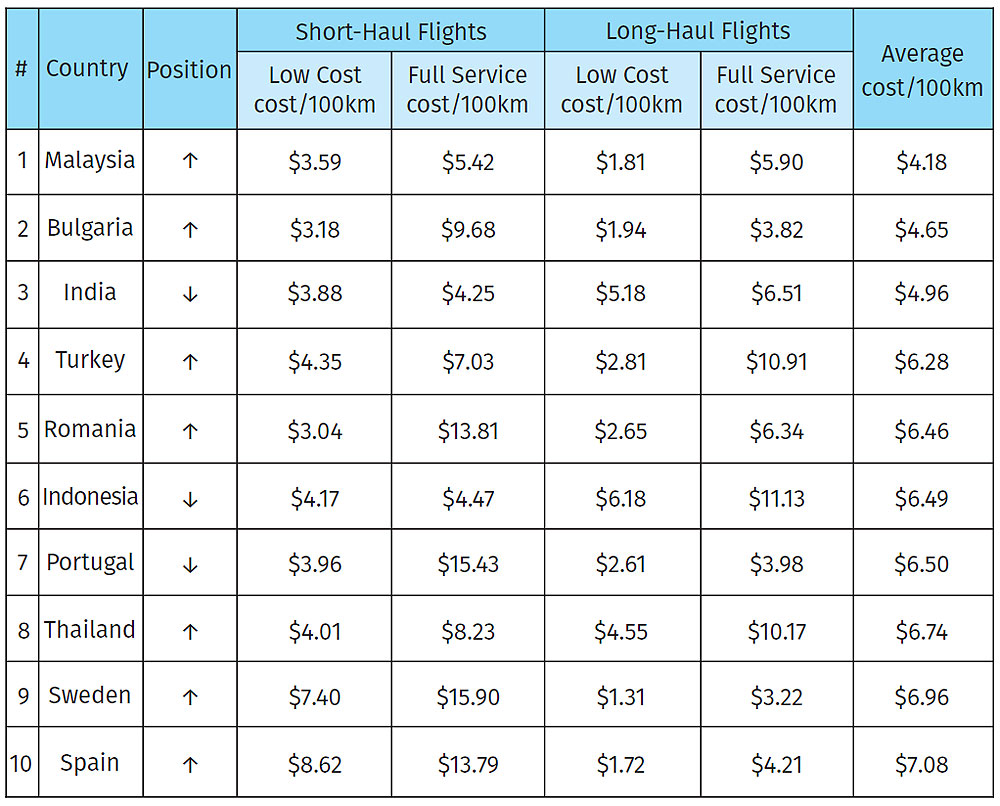
Task: Click the up arrow in Turkey's row
Action: pyautogui.click(x=190, y=362)
